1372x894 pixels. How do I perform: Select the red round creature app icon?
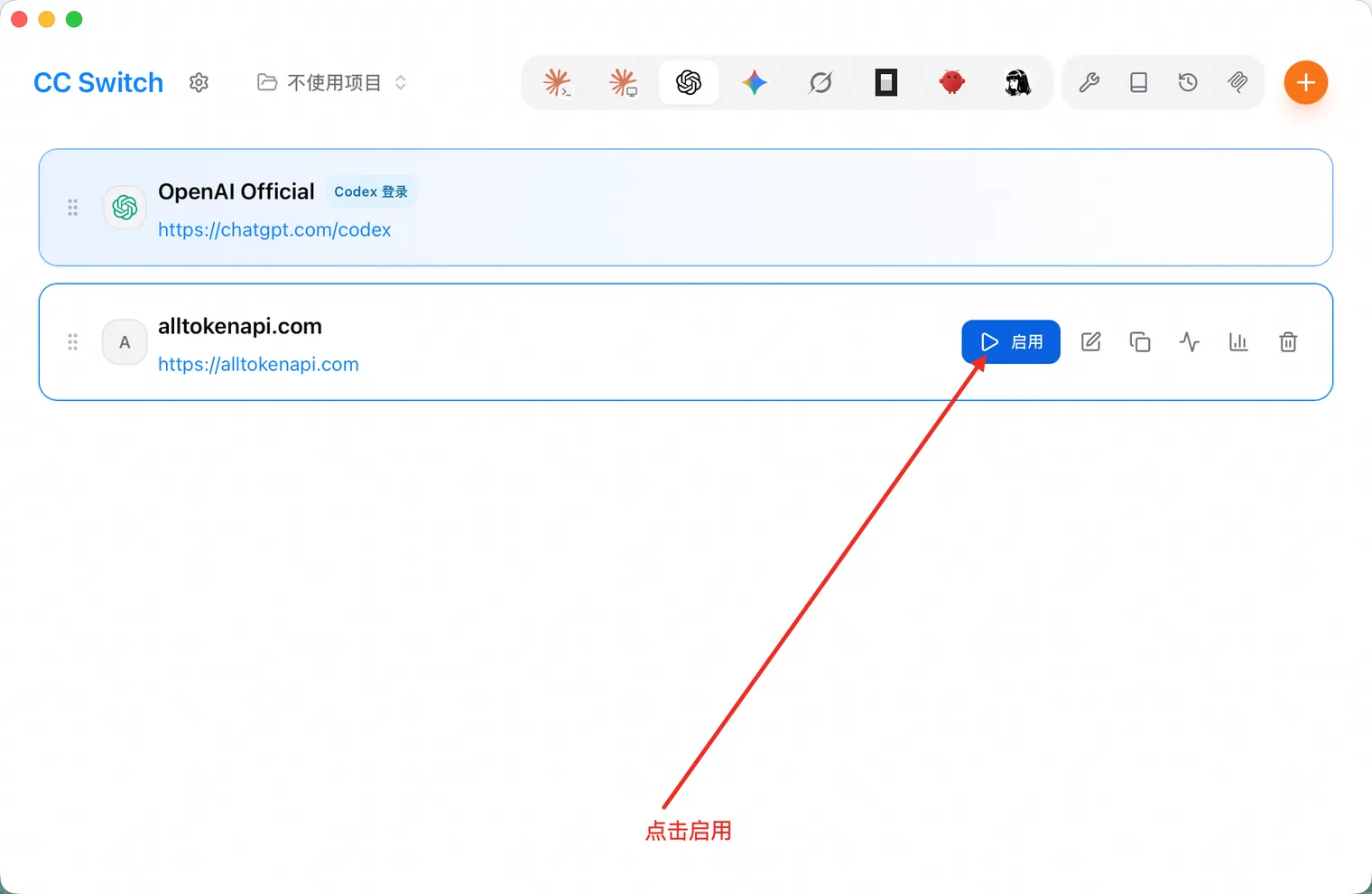(952, 83)
